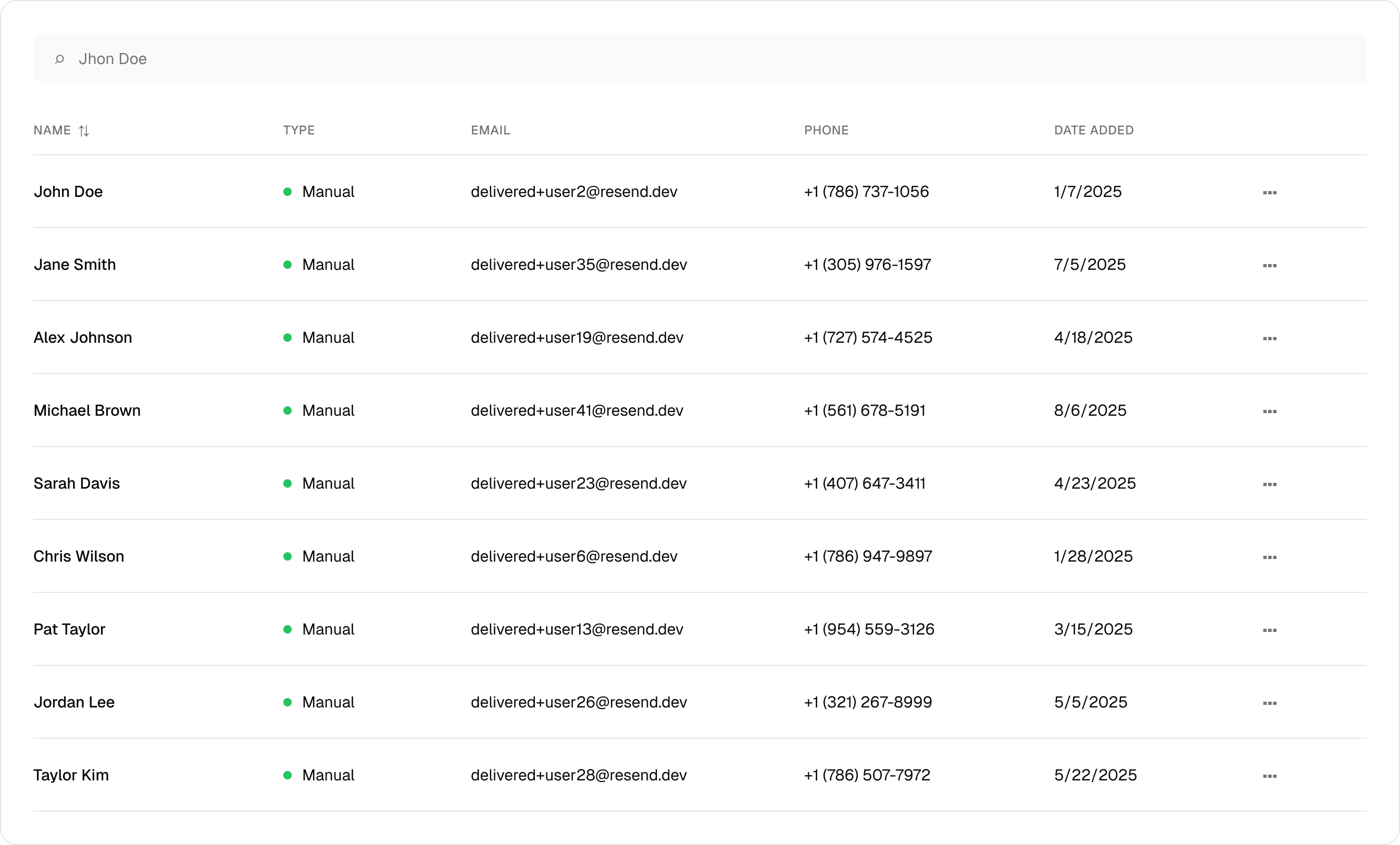Click the PHONE column header
The image size is (1400, 845).
(826, 130)
